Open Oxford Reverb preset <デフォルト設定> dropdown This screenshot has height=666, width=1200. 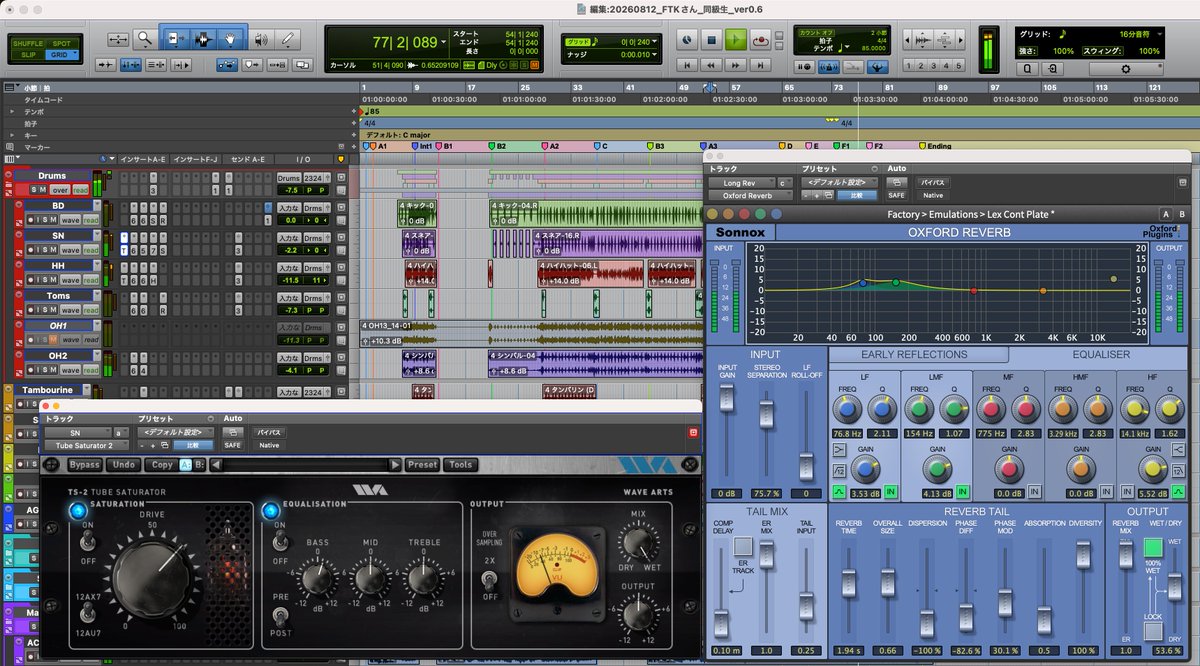tap(840, 182)
